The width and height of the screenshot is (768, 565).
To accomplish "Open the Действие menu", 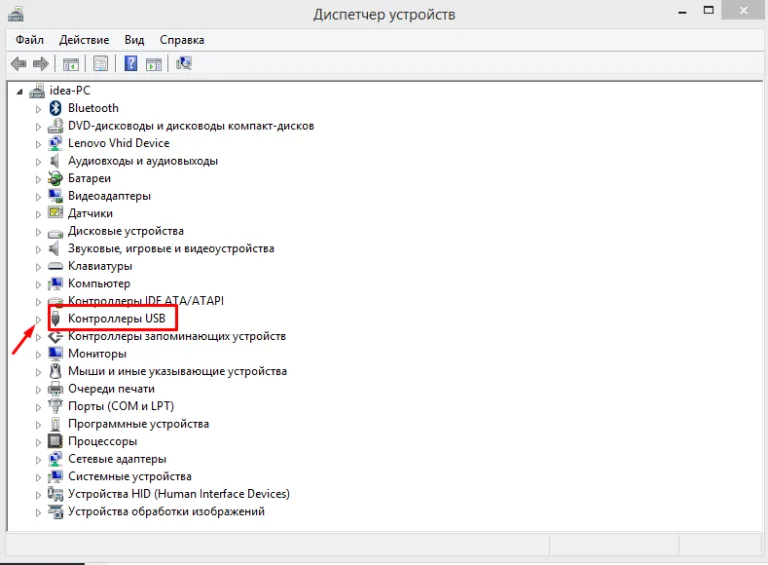I will 84,40.
